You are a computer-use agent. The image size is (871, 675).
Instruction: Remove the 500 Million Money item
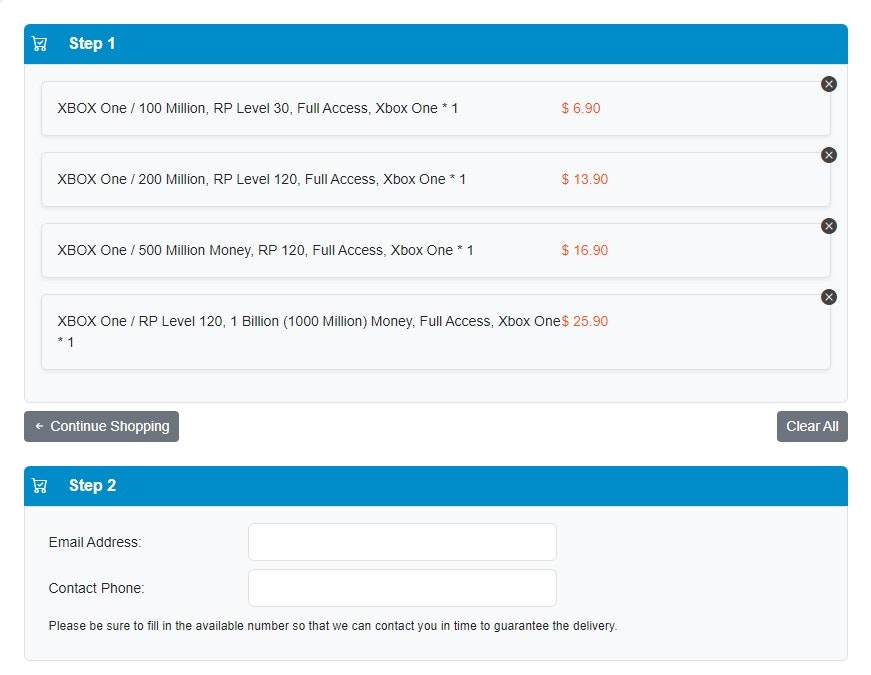[x=829, y=226]
